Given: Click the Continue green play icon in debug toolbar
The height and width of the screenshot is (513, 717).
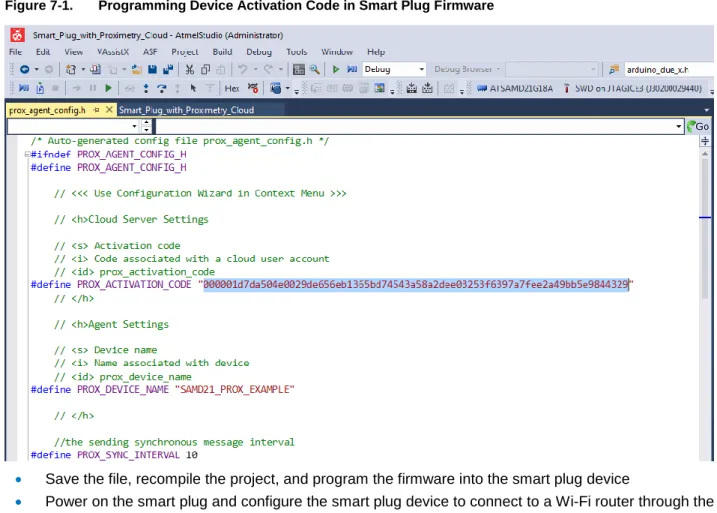Looking at the screenshot, I should (x=108, y=88).
